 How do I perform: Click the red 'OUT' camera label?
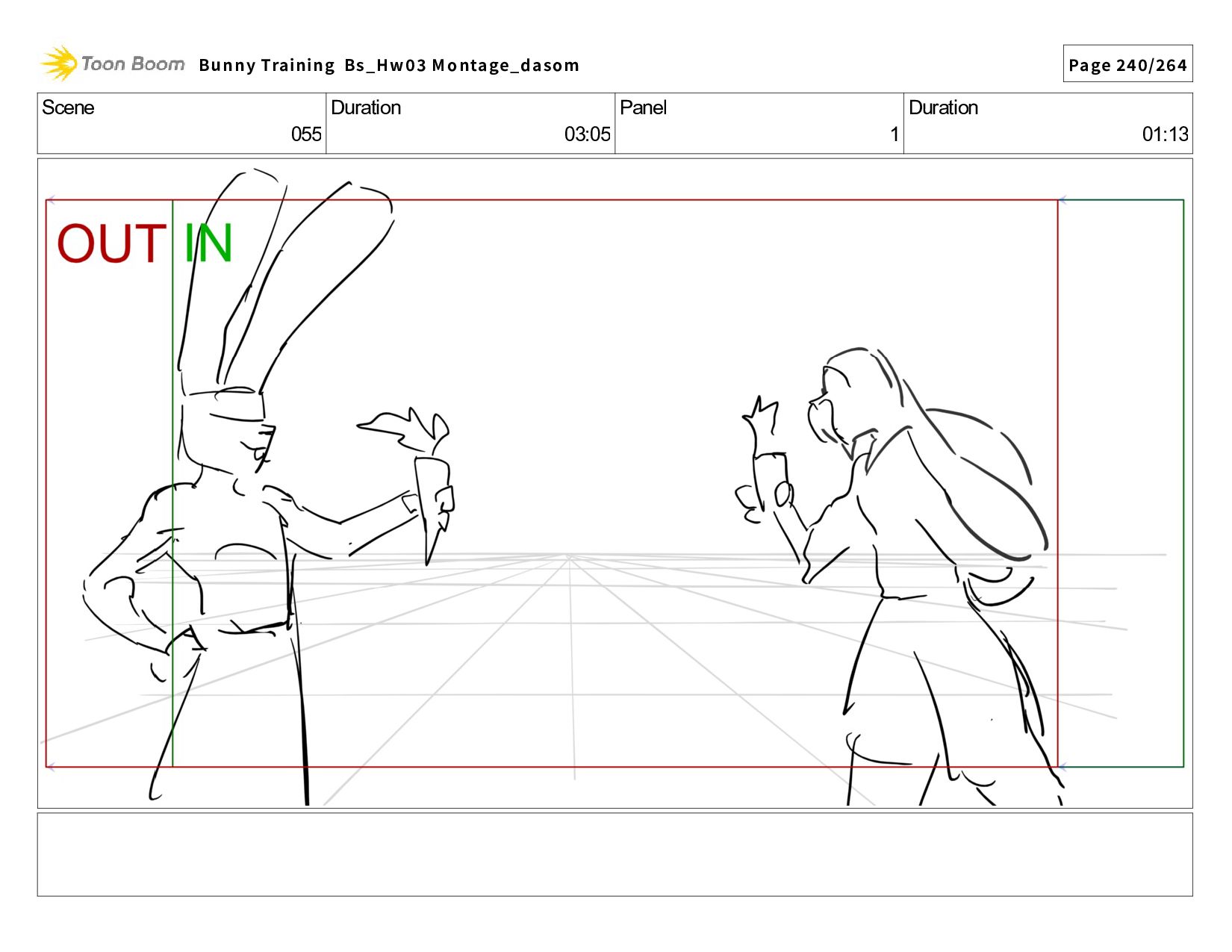(111, 244)
